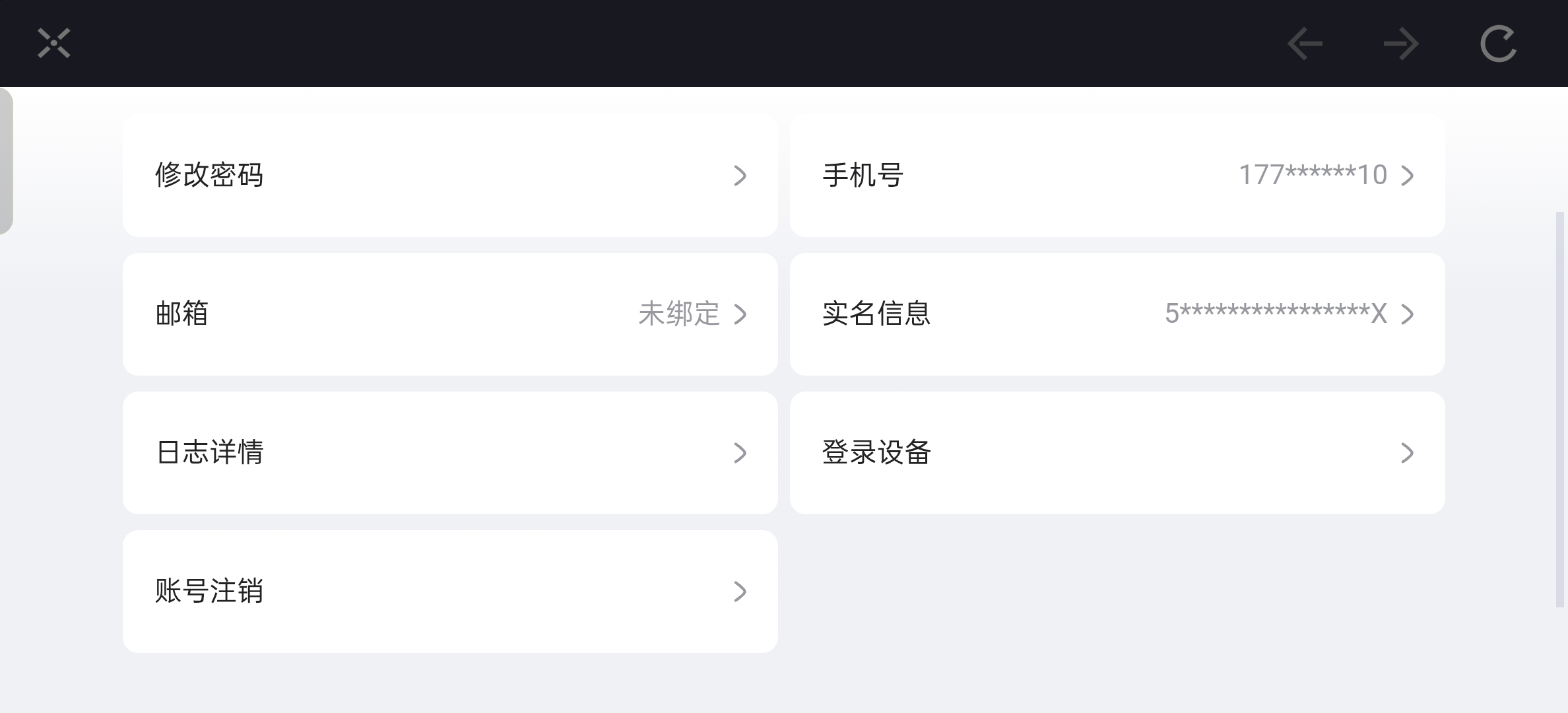Viewport: 1568px width, 713px height.
Task: Click the vertical scrollbar on the right edge
Action: pos(1560,409)
